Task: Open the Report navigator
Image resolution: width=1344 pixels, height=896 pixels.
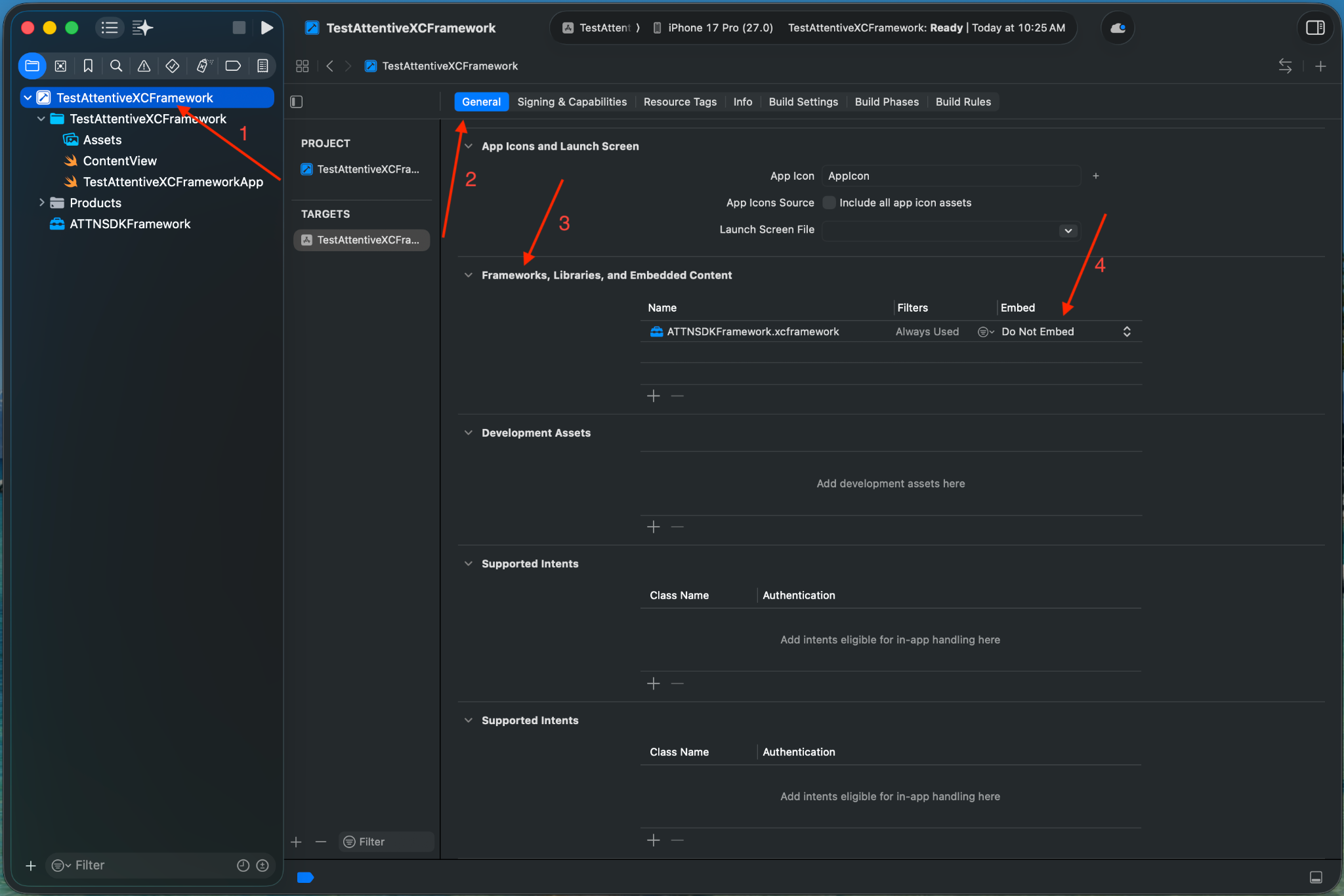Action: point(262,66)
